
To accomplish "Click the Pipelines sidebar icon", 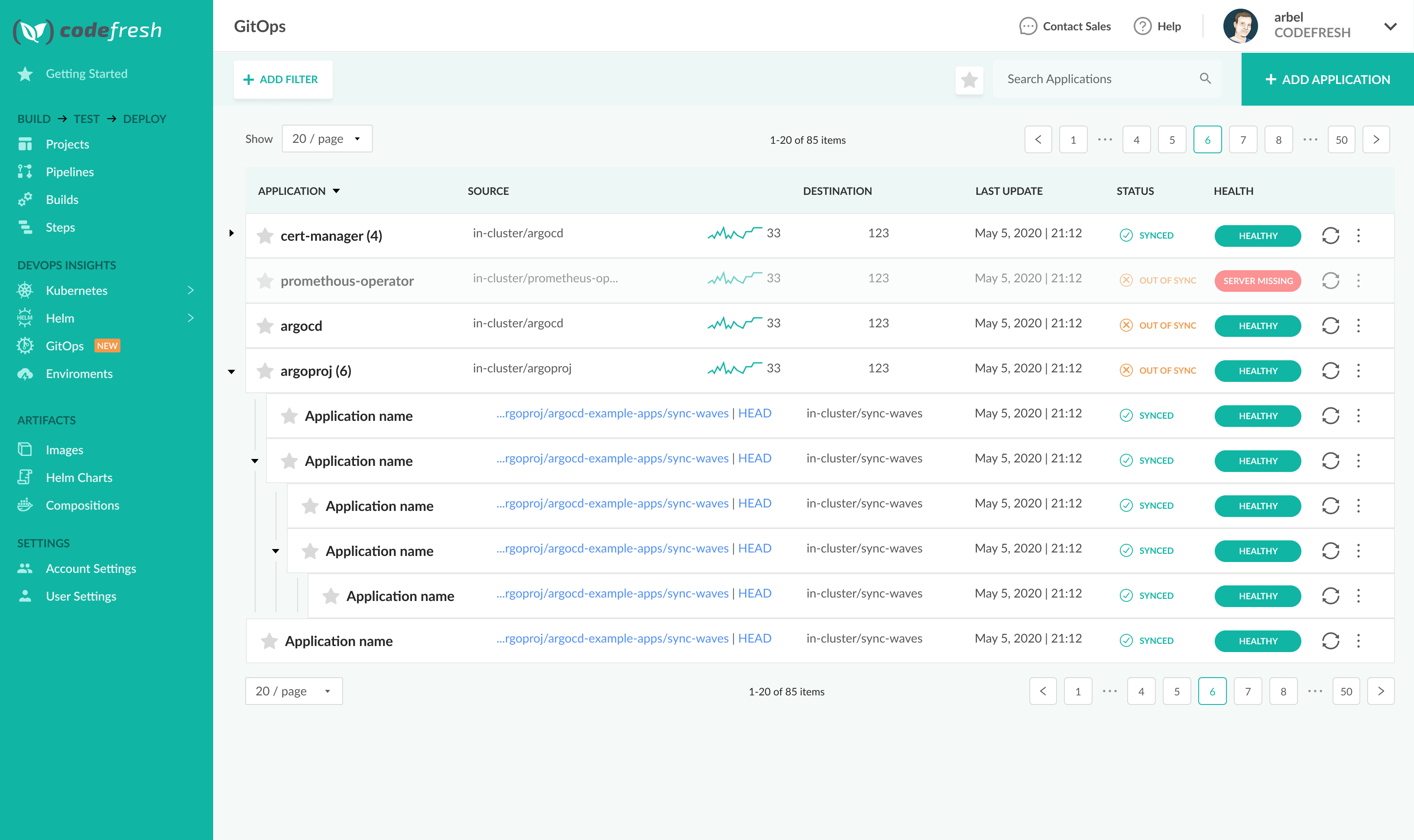I will 25,171.
